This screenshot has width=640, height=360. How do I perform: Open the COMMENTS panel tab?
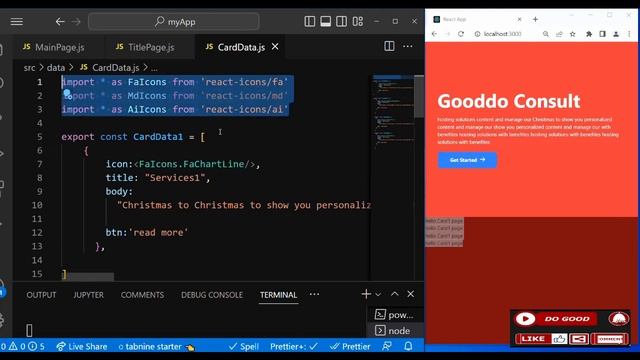point(142,295)
